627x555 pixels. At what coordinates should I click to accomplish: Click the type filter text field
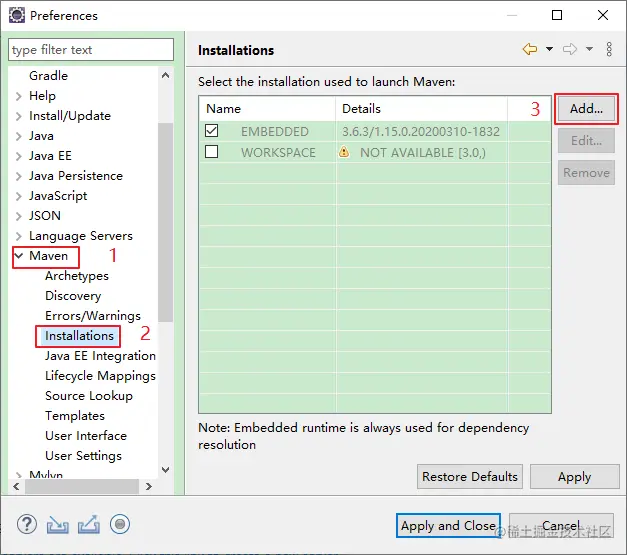[x=91, y=50]
